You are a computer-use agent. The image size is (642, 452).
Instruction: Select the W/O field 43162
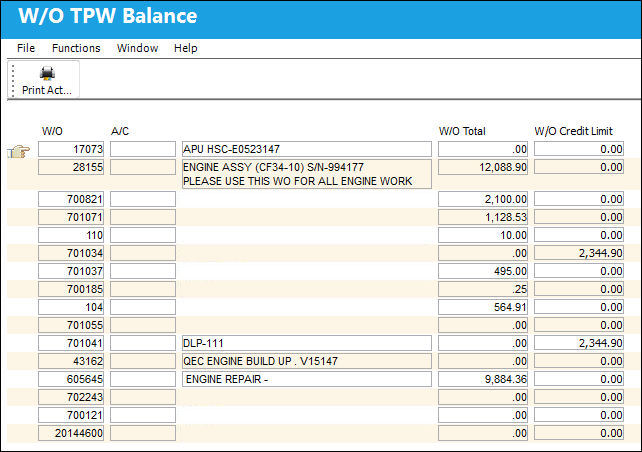click(x=71, y=361)
